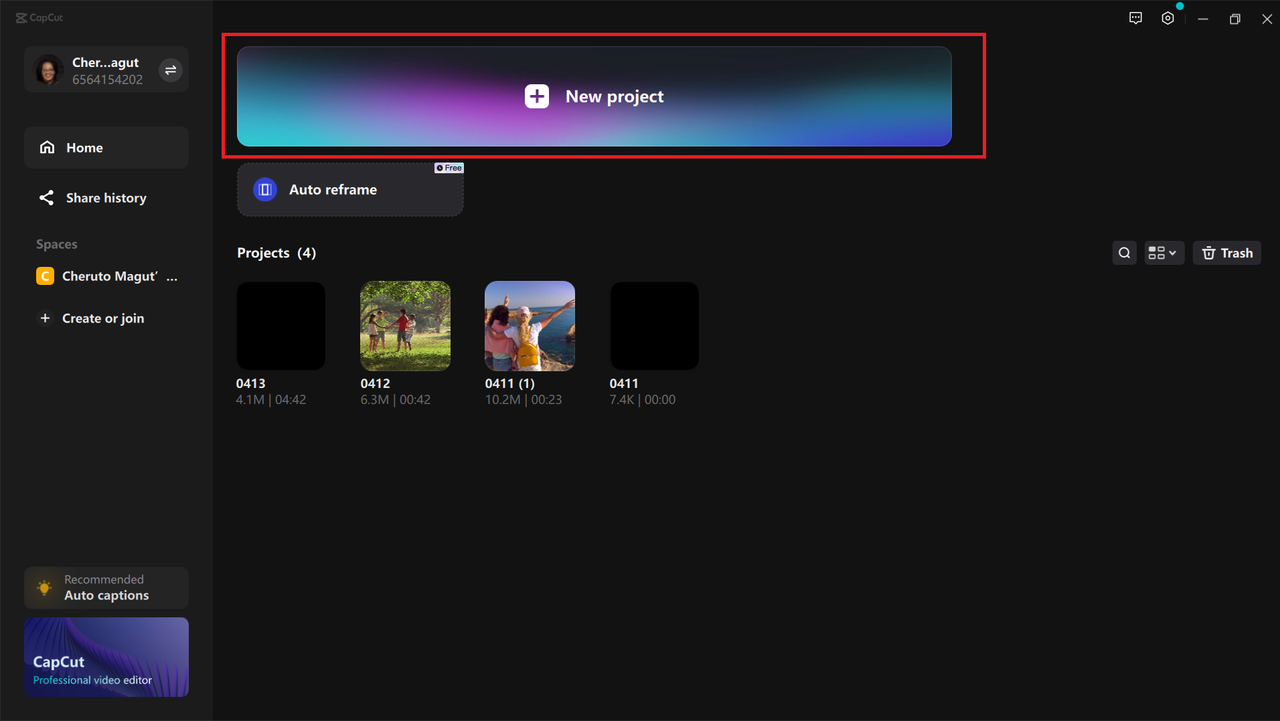The width and height of the screenshot is (1280, 721).
Task: Open the 0412 project thumbnail
Action: 404,325
